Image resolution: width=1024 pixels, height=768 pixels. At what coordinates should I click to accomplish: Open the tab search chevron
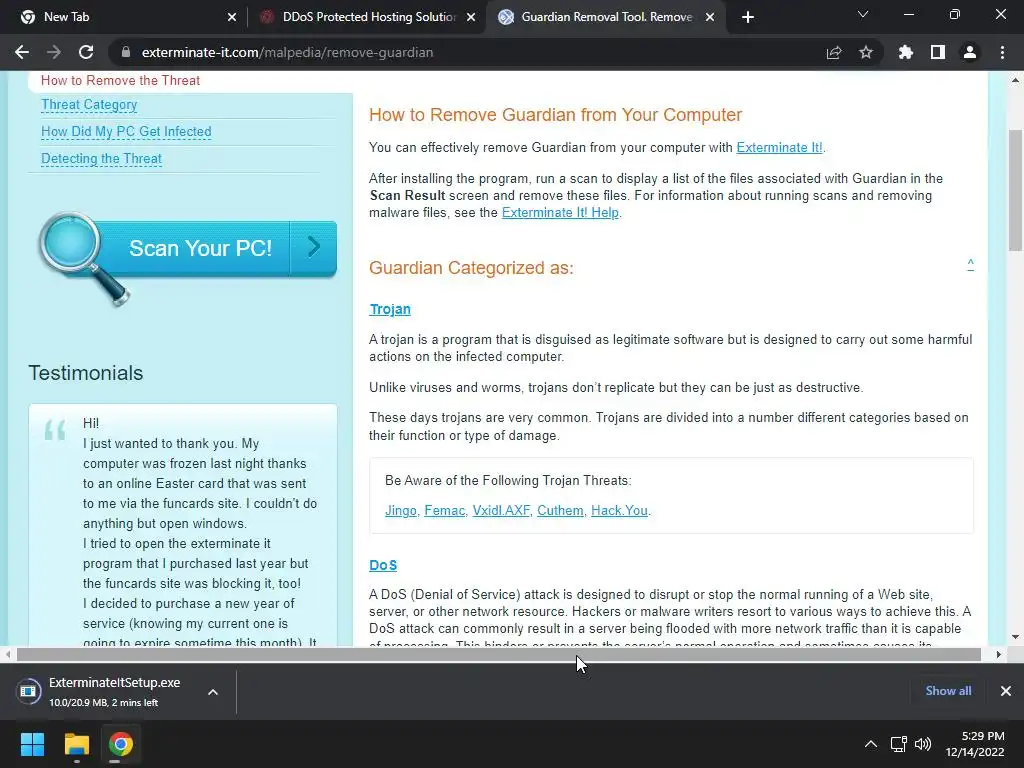(863, 14)
